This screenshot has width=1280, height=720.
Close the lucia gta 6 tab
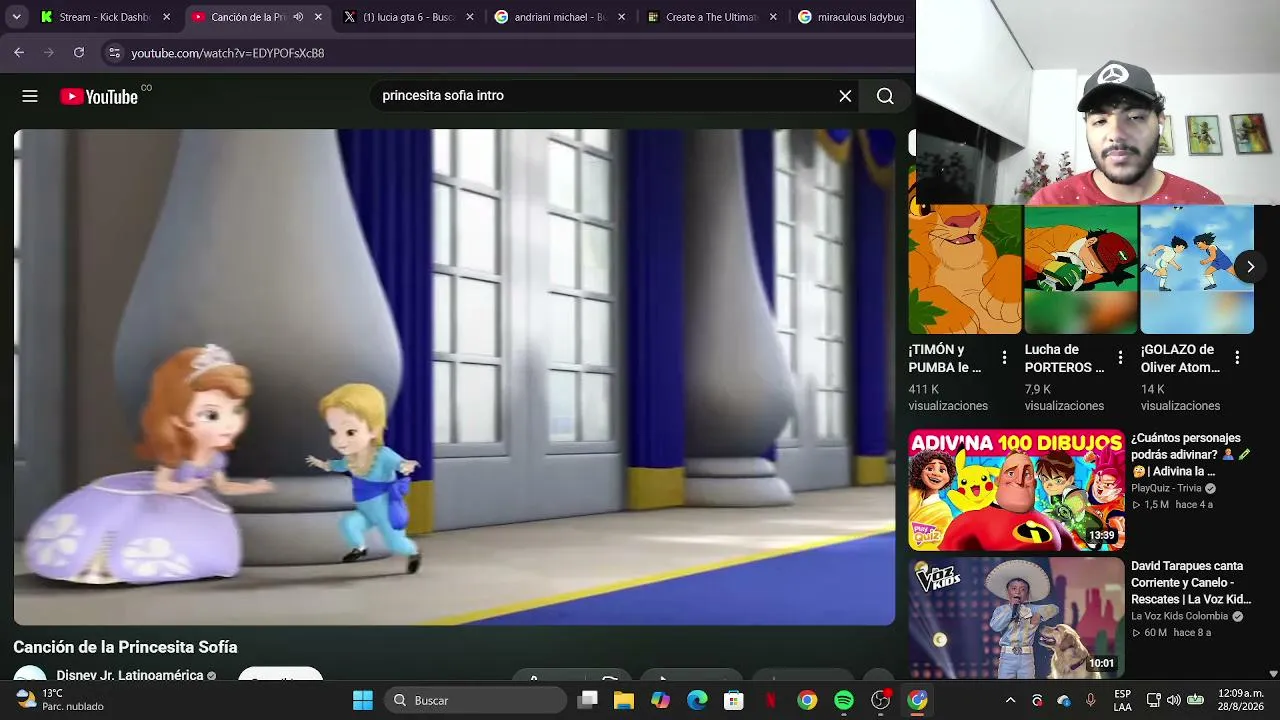point(470,17)
